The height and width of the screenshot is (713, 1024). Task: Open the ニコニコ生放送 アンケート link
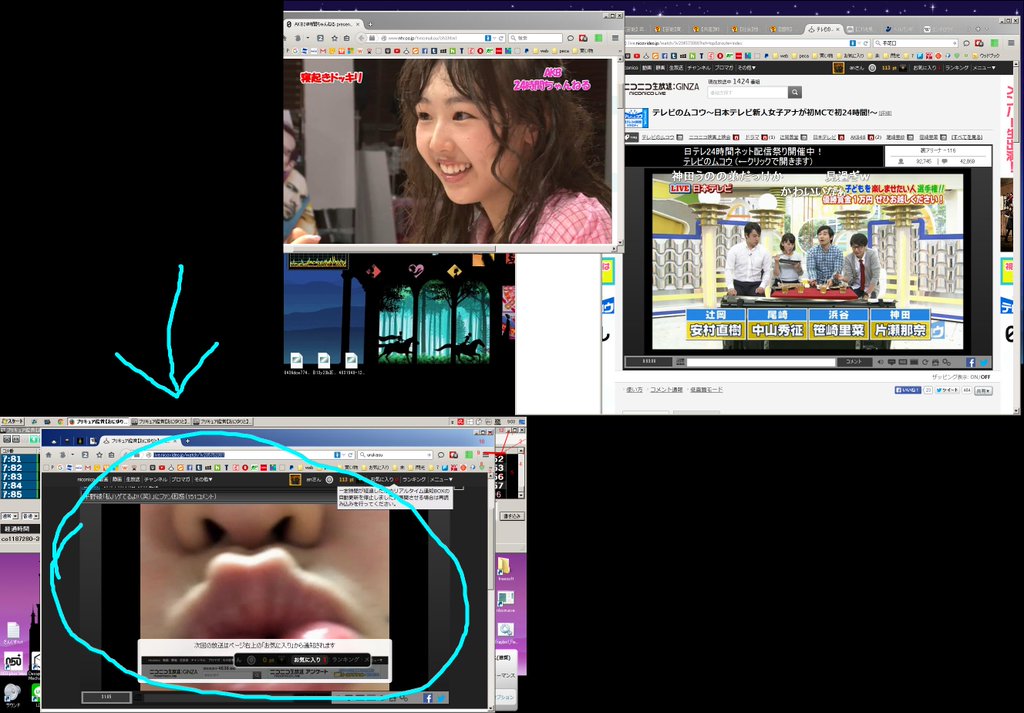coord(299,671)
